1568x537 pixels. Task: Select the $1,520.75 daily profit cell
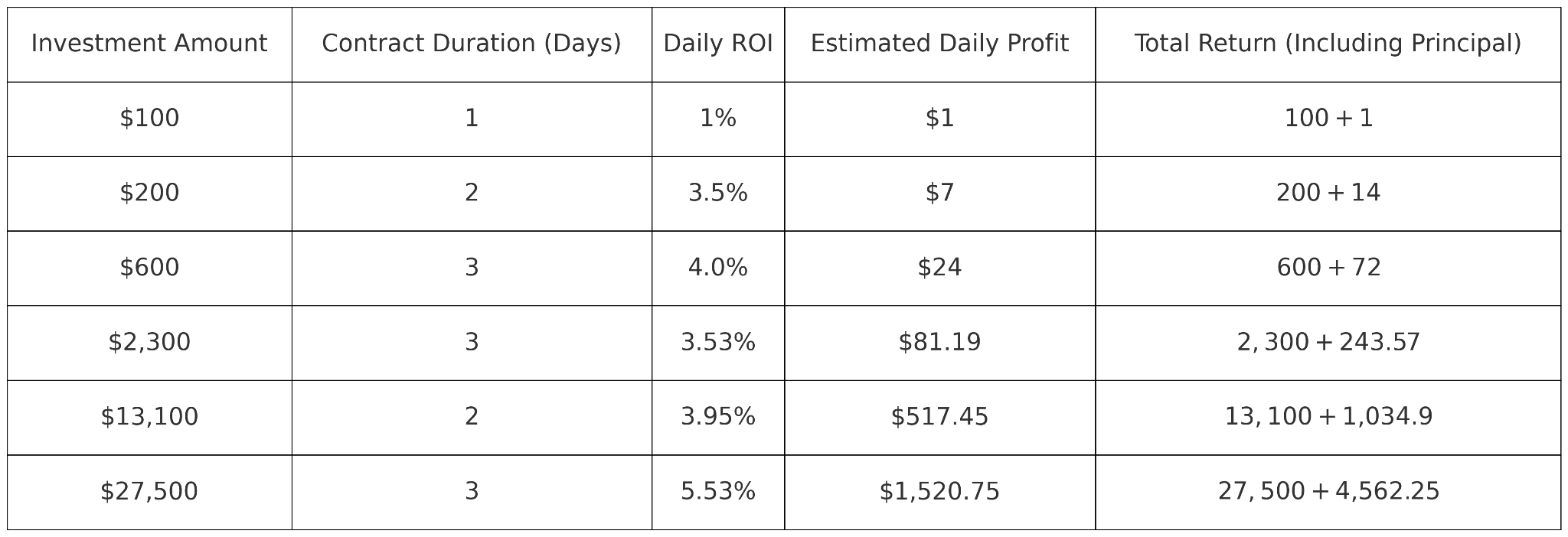pos(939,491)
